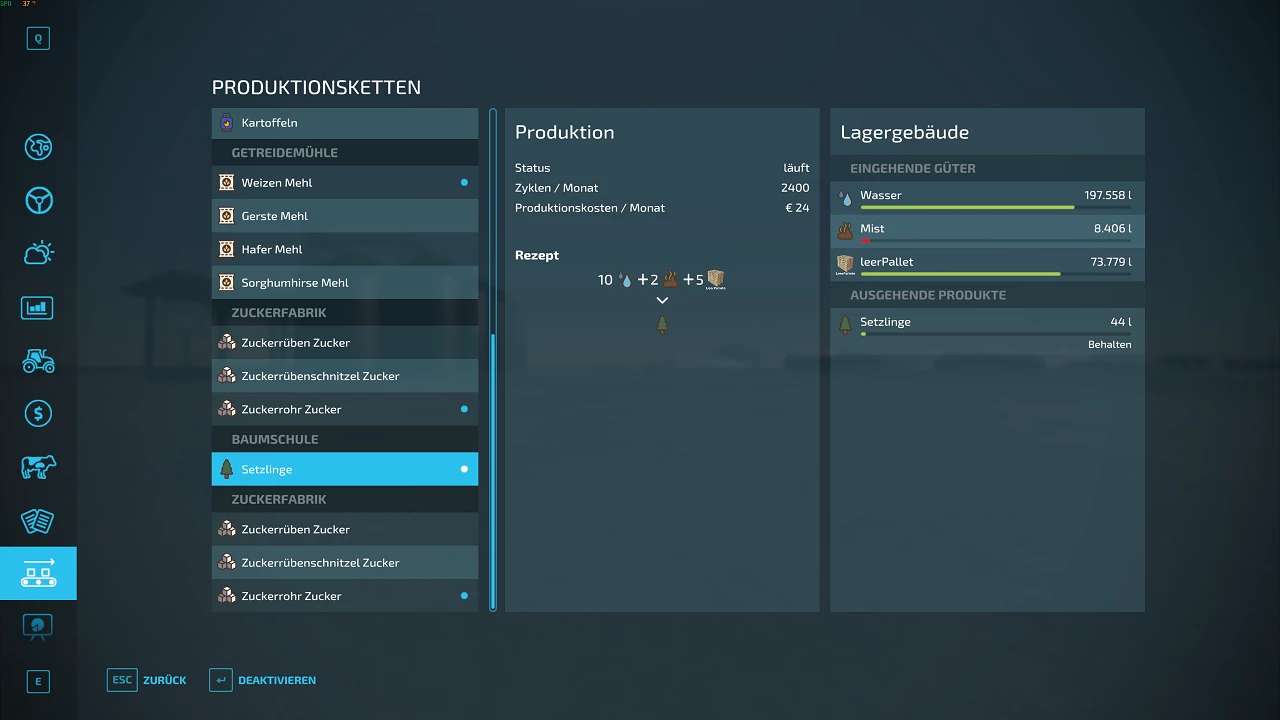Open the map overview globe icon
This screenshot has width=1280, height=720.
38,147
